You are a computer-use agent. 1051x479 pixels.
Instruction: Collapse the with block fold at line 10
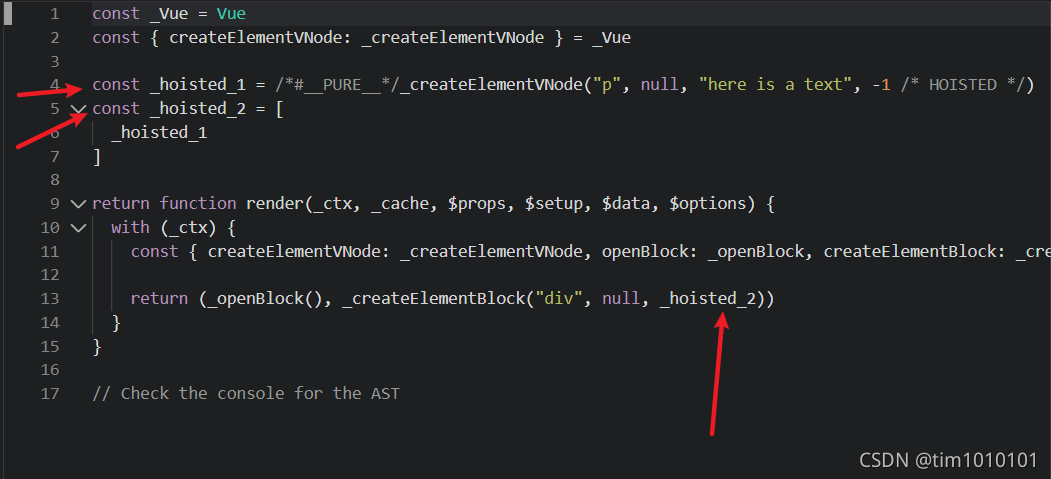pyautogui.click(x=78, y=228)
